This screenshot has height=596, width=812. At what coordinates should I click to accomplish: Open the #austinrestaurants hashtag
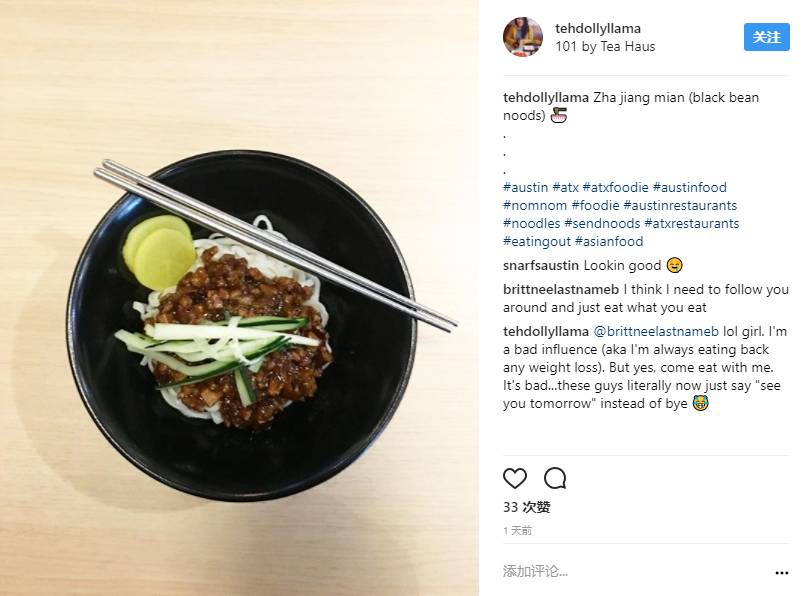pos(680,206)
